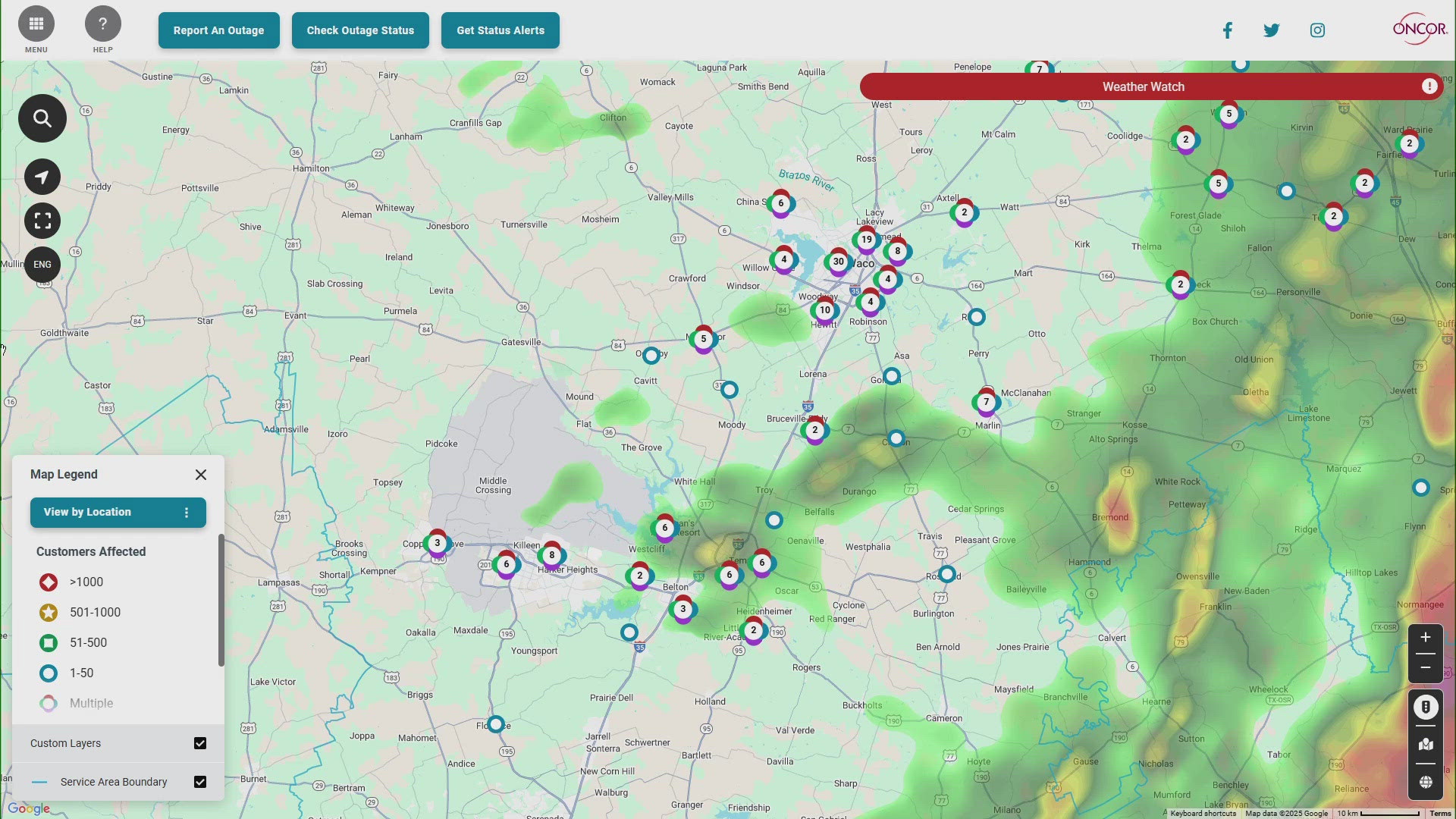Open the Help question mark icon

(x=103, y=24)
